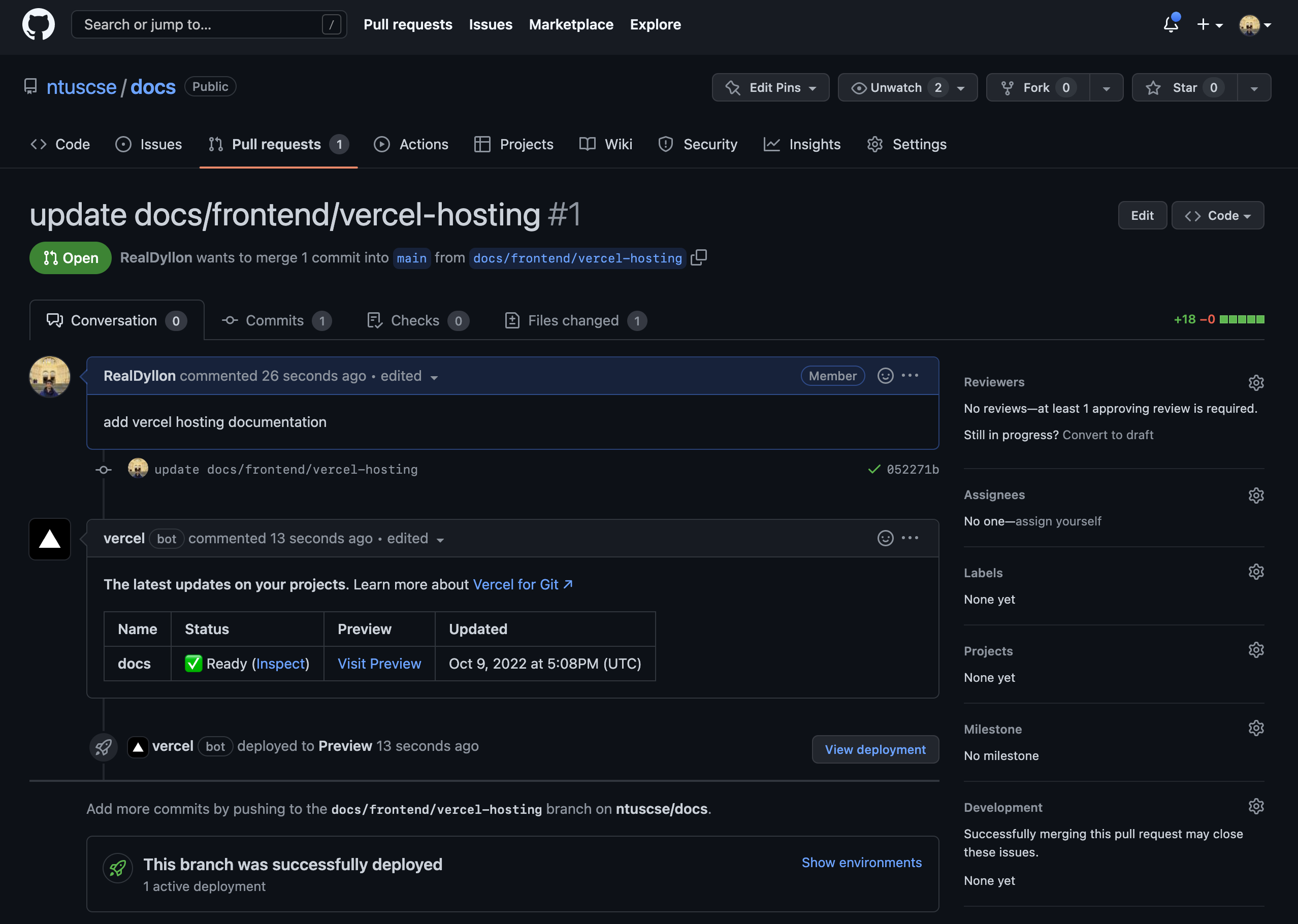Click Visit Preview deployment link
This screenshot has height=924, width=1298.
pyautogui.click(x=379, y=663)
